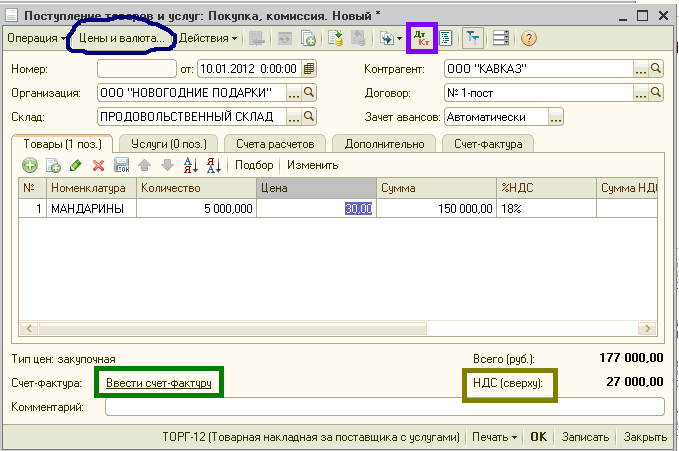Screen dimensions: 679x451
Task: Click the ellipsis select button for Договор
Action: 641,93
